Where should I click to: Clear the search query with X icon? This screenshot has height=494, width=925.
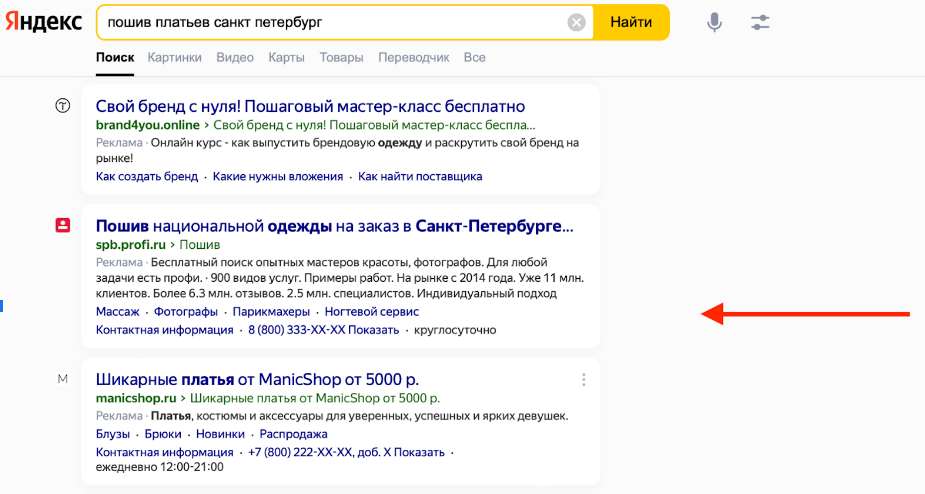576,22
